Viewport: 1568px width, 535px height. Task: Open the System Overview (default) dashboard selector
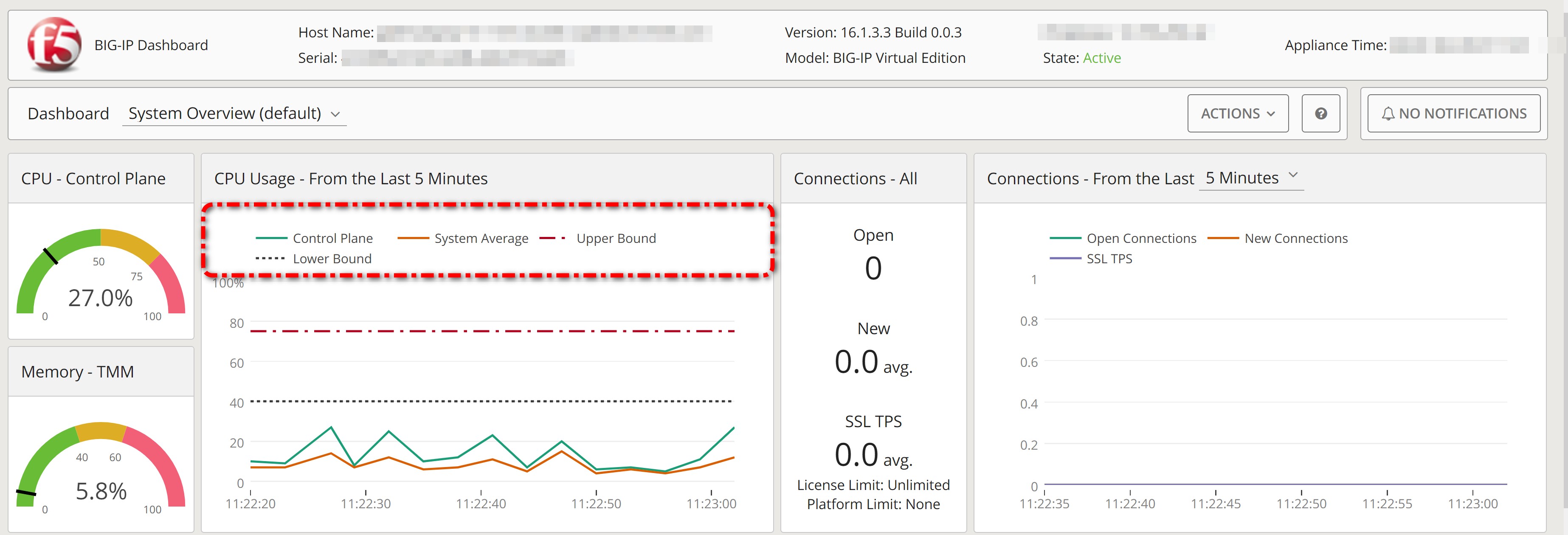pyautogui.click(x=234, y=113)
